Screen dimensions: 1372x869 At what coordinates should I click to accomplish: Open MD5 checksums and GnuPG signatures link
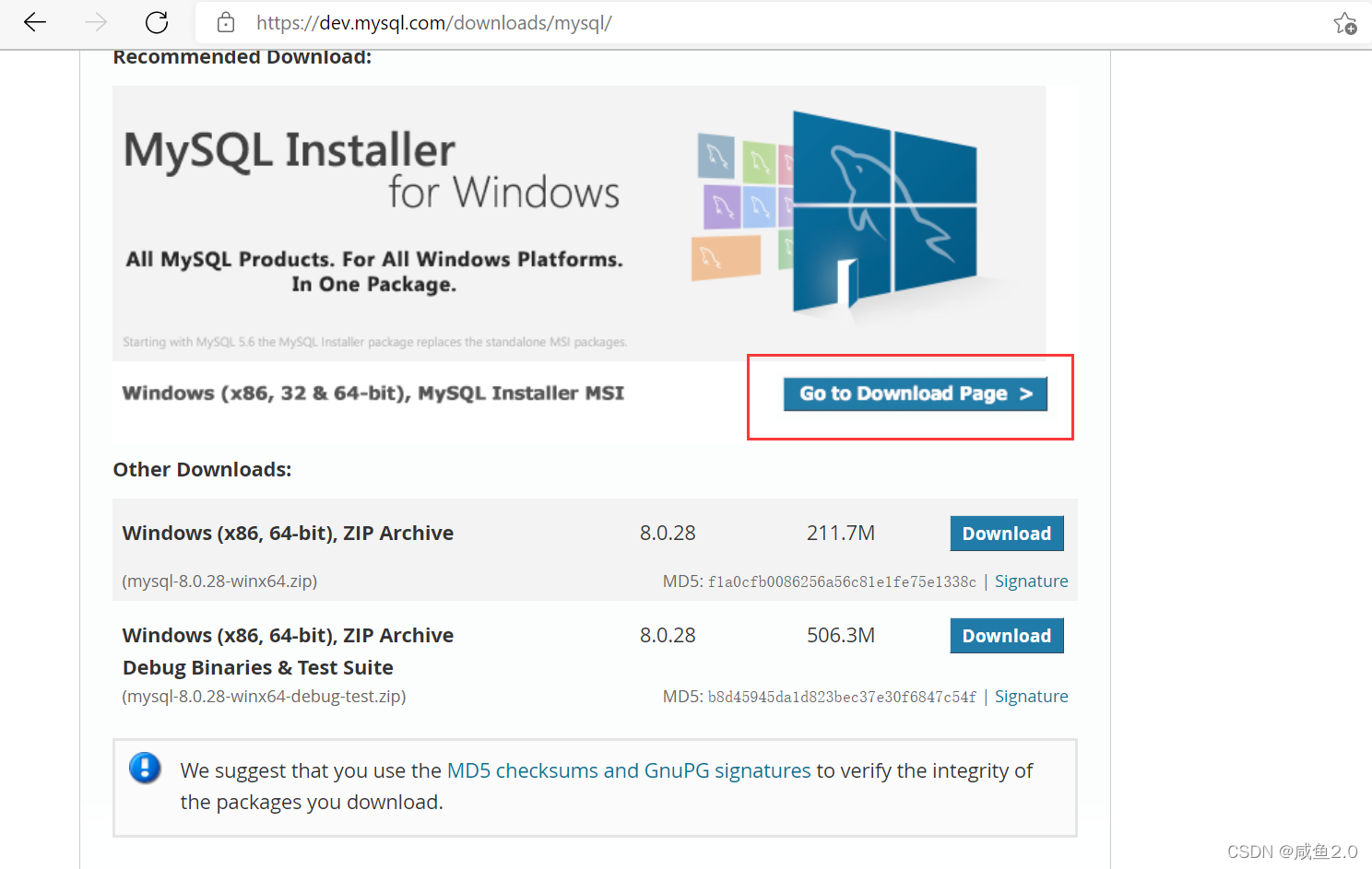629,770
